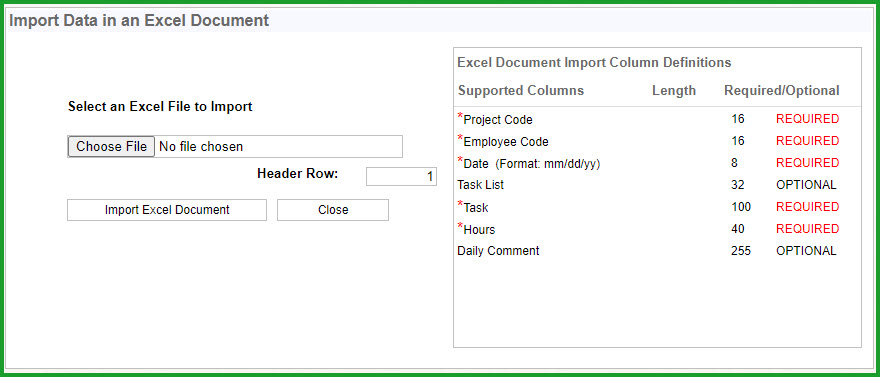Click OPTIONAL next to Task List
Screen dimensions: 880x377
806,185
